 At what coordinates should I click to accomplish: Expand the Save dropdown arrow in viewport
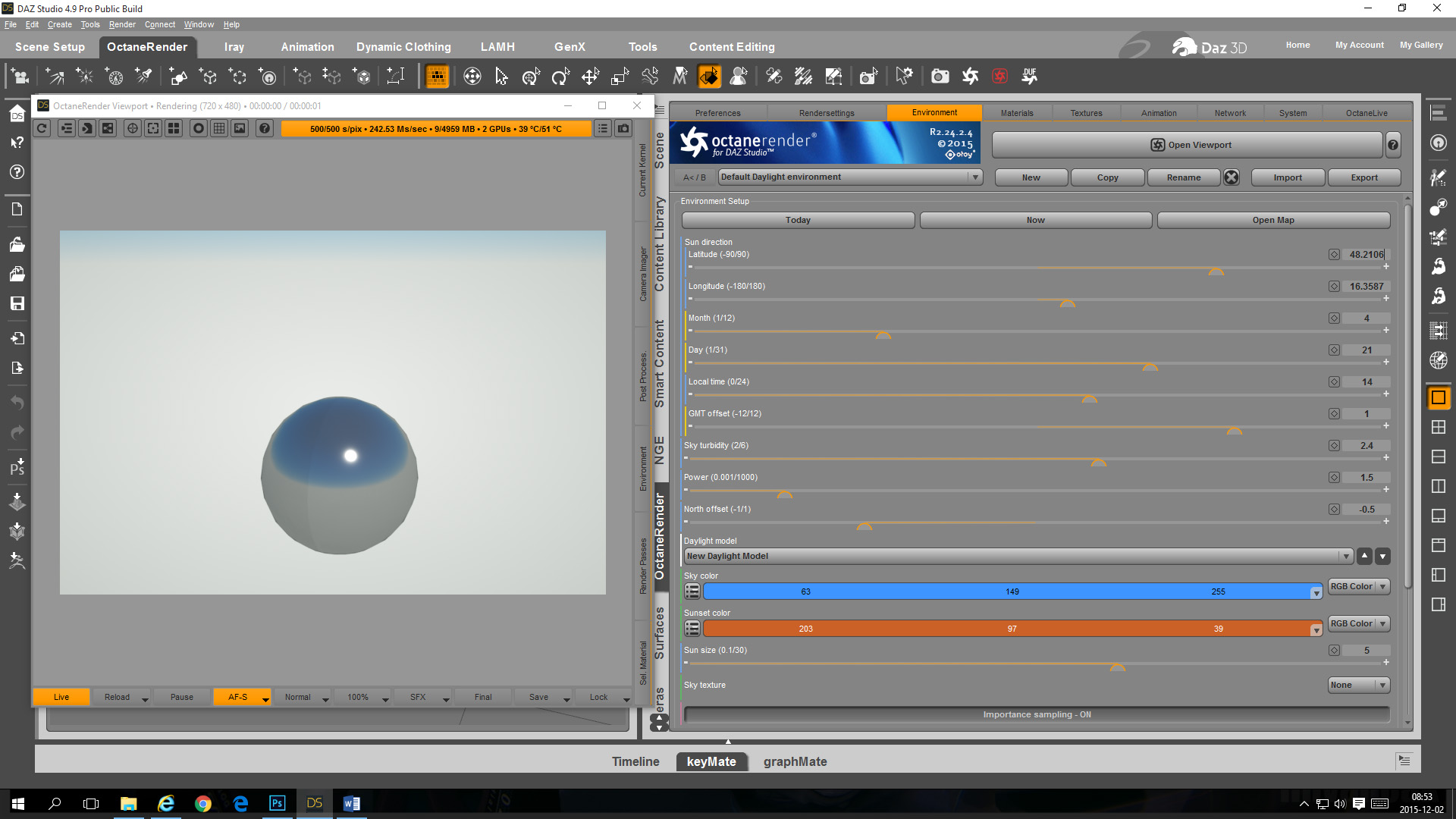tap(566, 698)
